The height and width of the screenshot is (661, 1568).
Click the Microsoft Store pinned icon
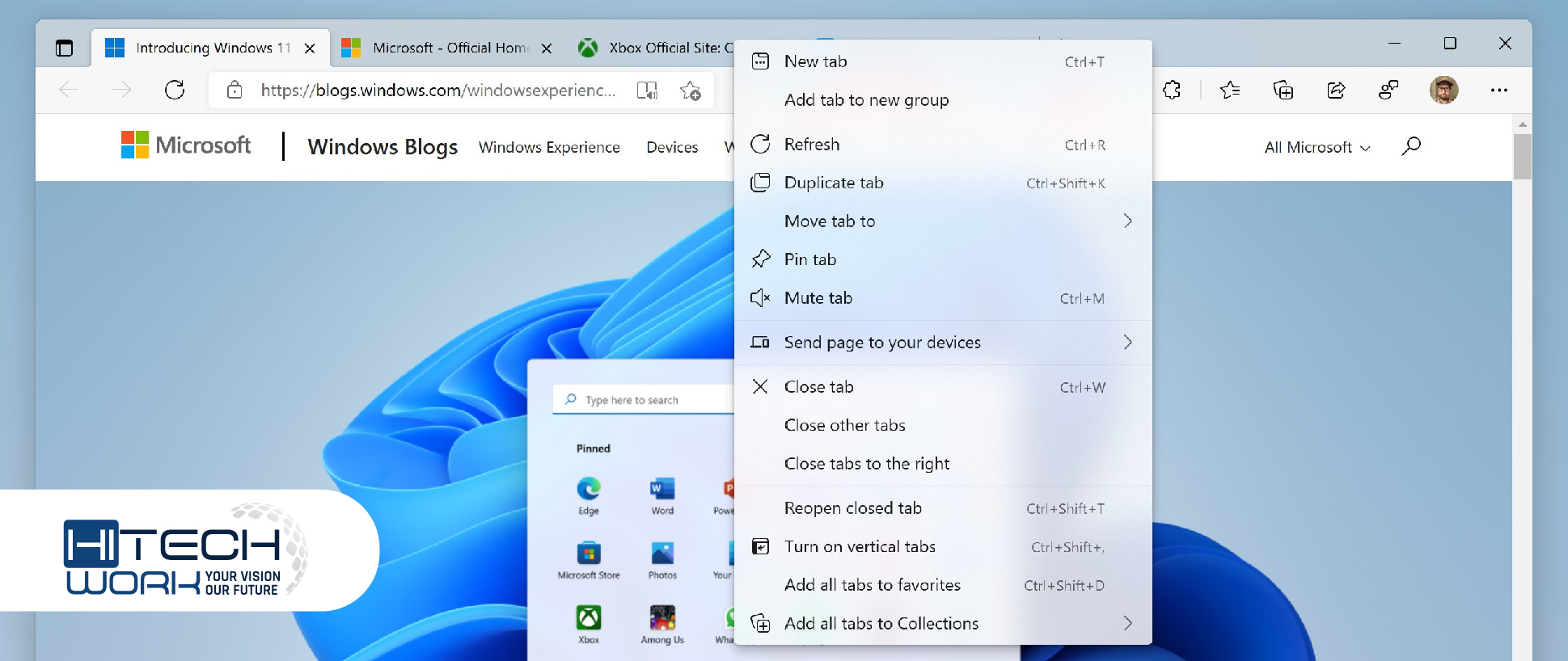pyautogui.click(x=589, y=553)
